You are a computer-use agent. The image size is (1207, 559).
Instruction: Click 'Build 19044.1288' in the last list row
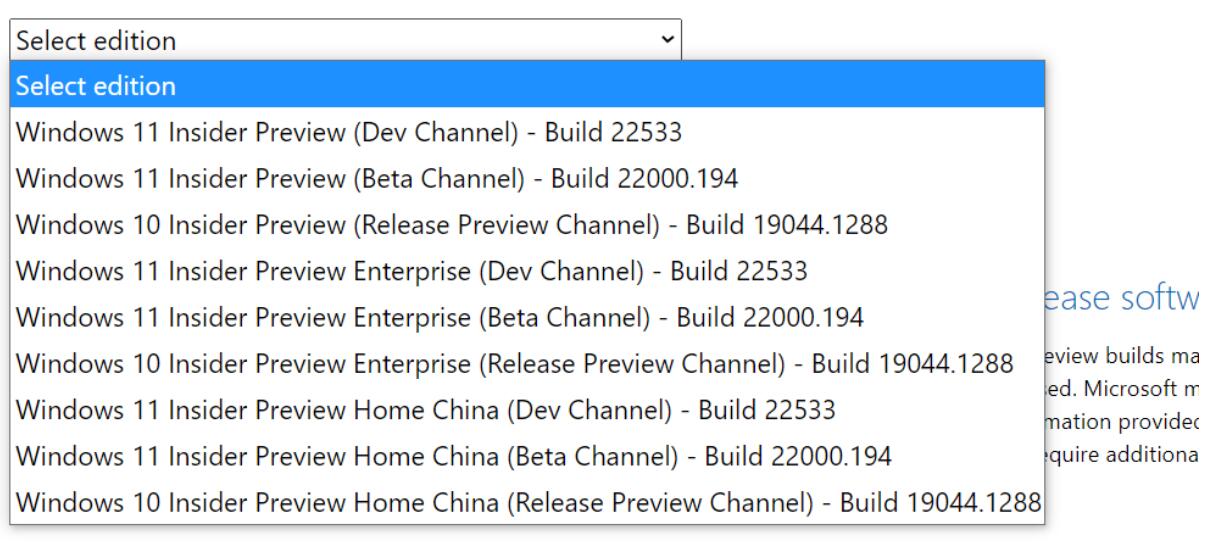(x=940, y=502)
